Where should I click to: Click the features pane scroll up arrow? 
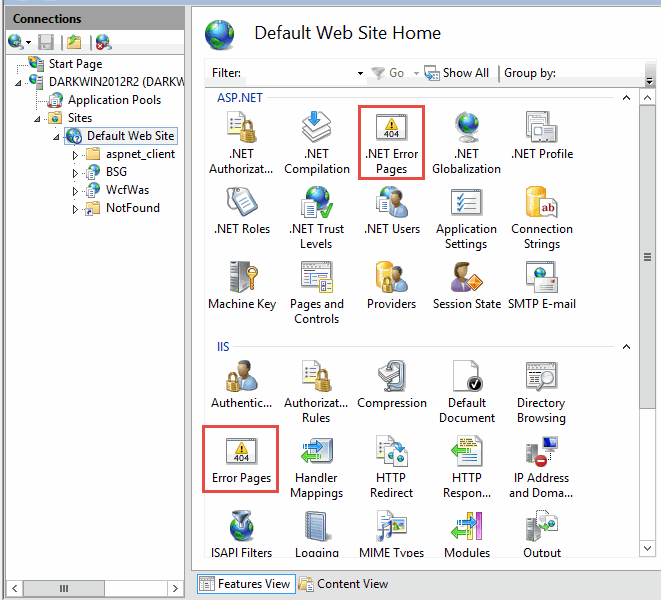[x=648, y=98]
